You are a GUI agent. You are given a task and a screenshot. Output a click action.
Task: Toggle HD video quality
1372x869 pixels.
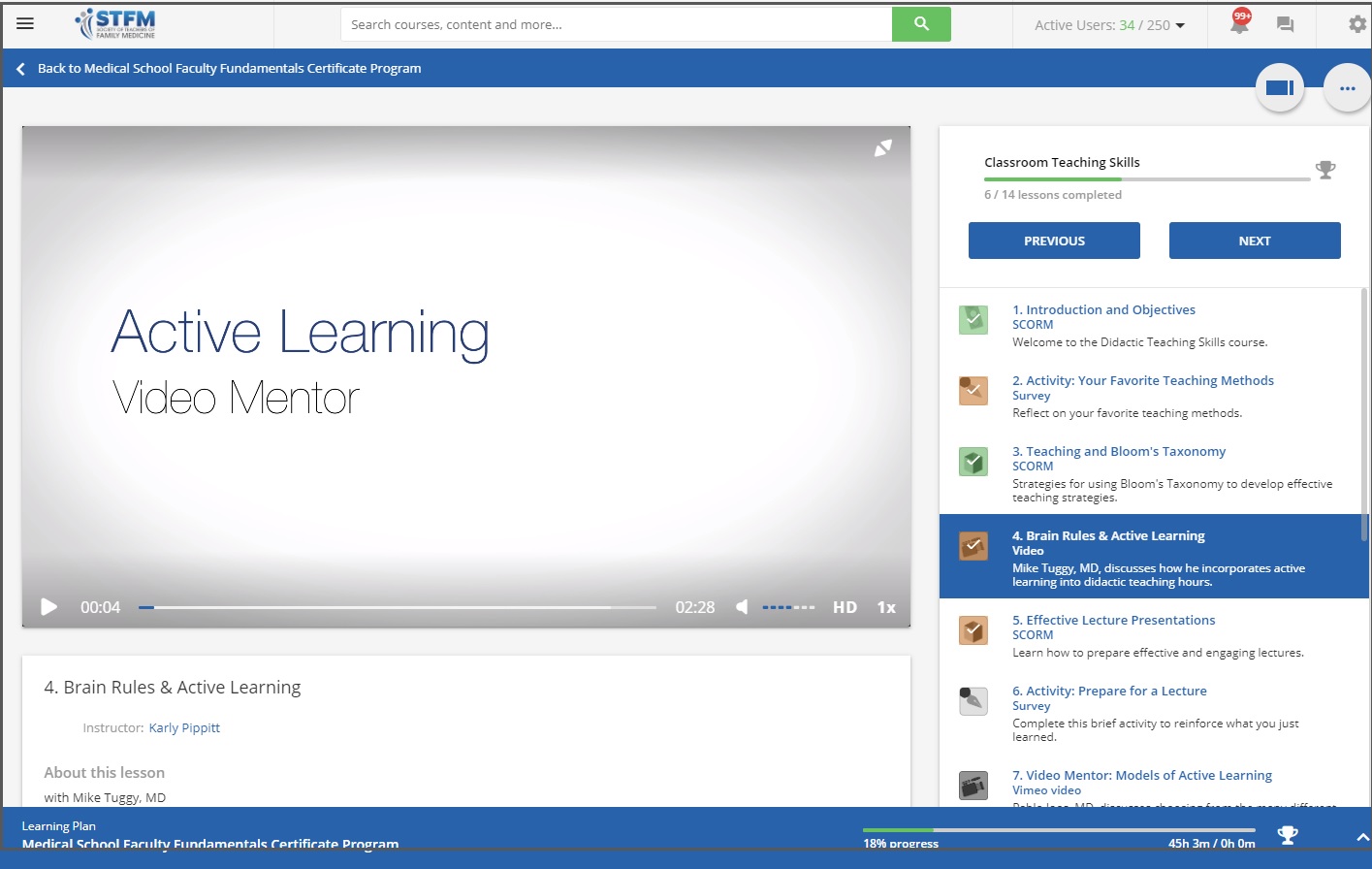pyautogui.click(x=845, y=607)
